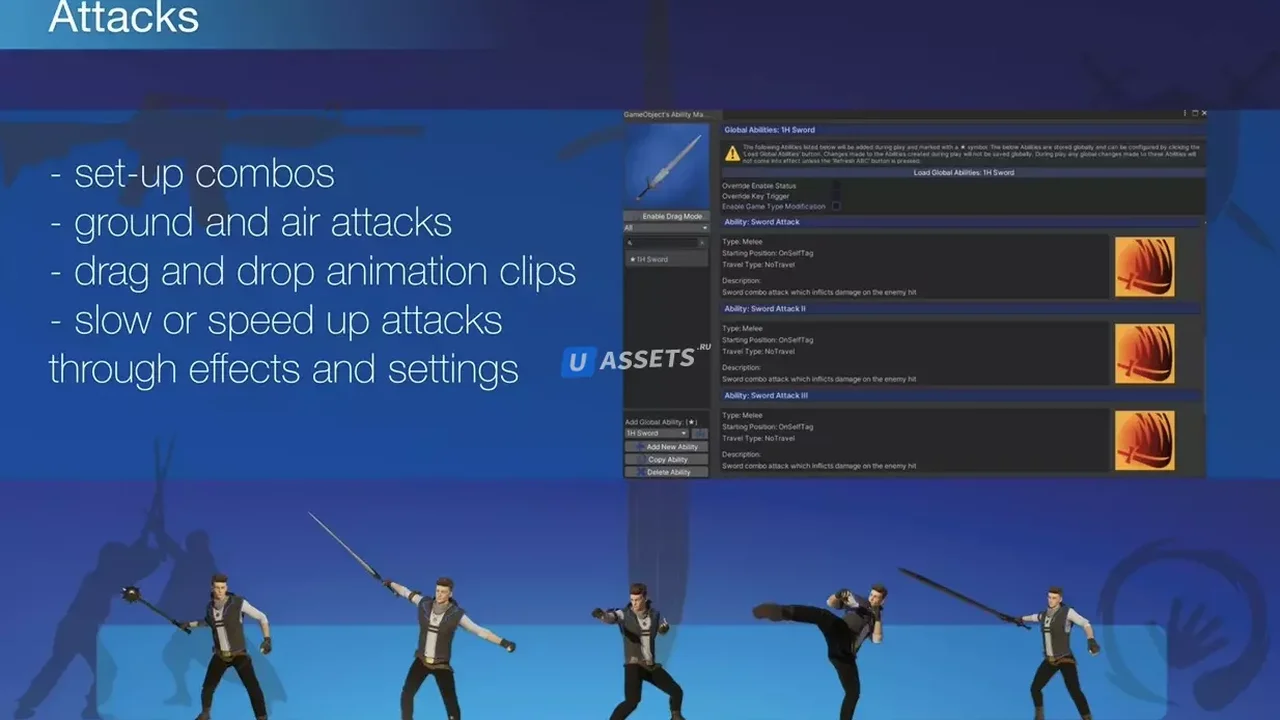Click Load Global Abilities: 1H Sword button

(963, 173)
